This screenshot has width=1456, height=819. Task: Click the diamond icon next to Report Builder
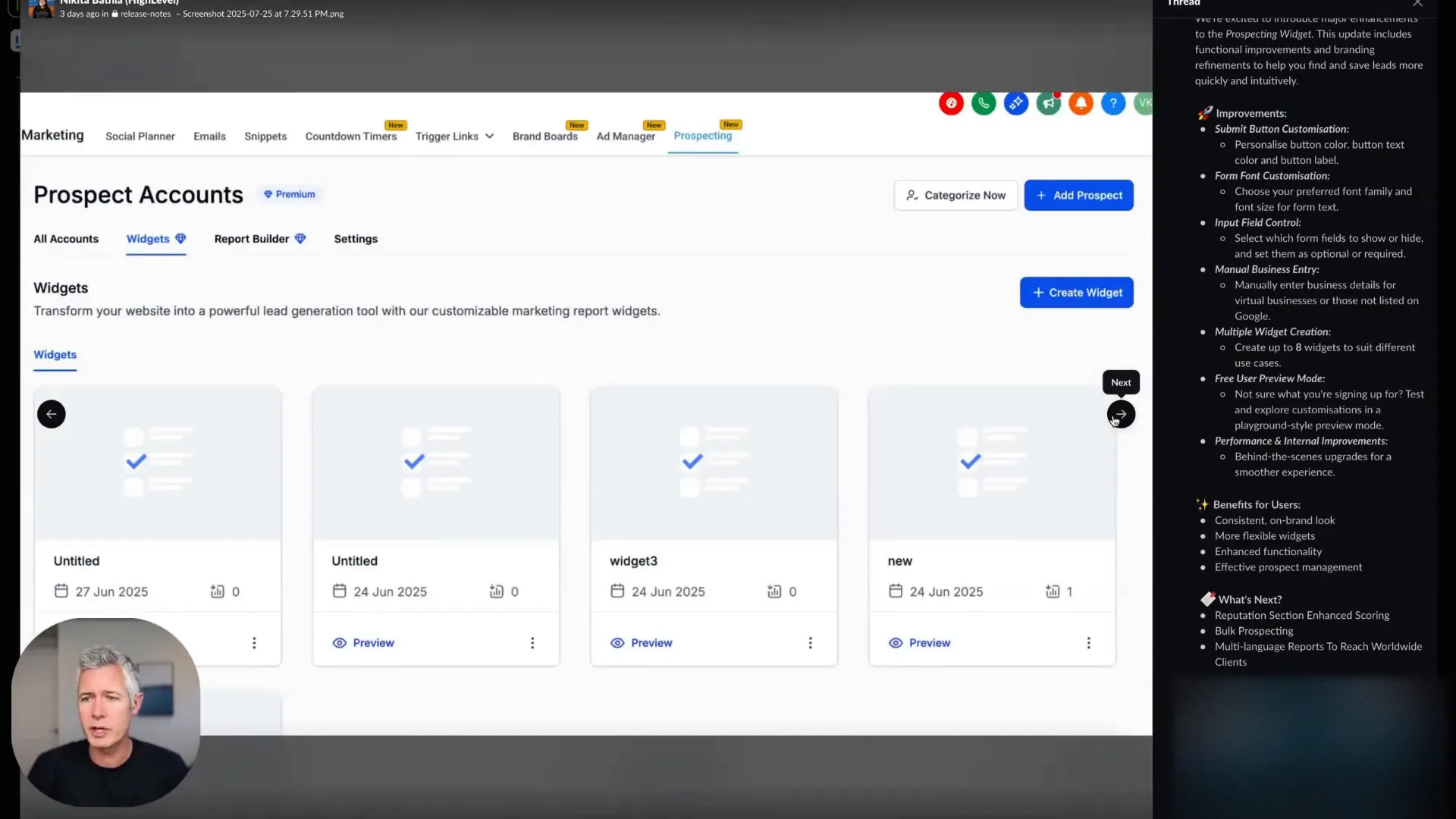click(x=300, y=239)
